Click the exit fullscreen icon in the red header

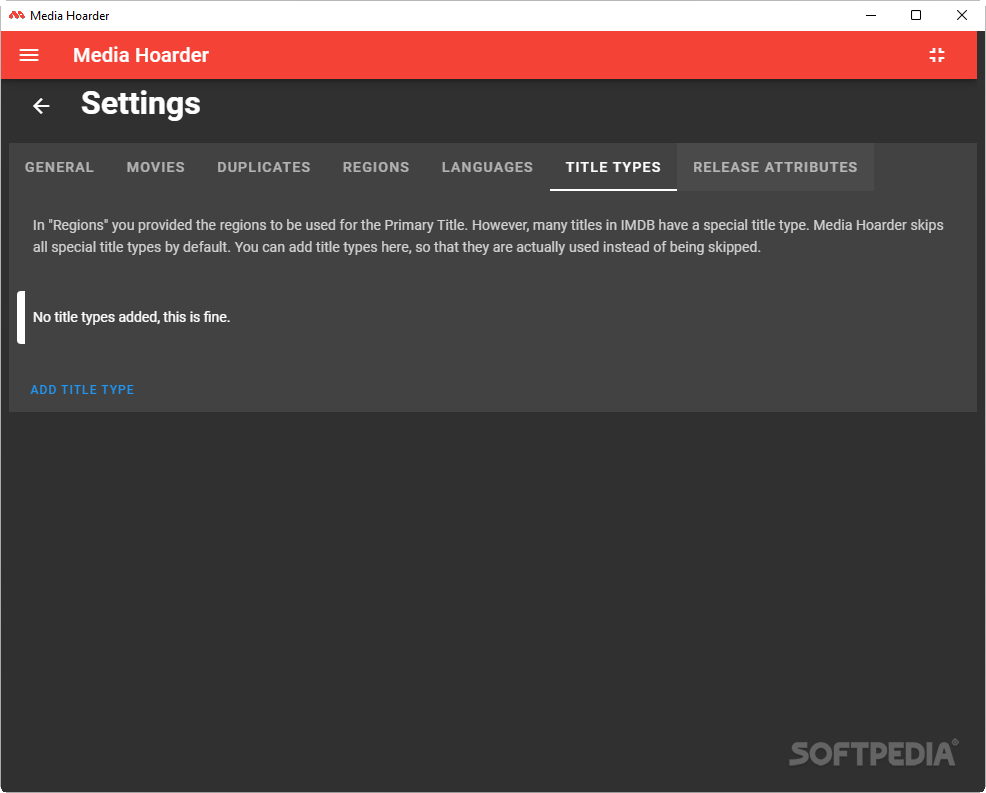[937, 55]
